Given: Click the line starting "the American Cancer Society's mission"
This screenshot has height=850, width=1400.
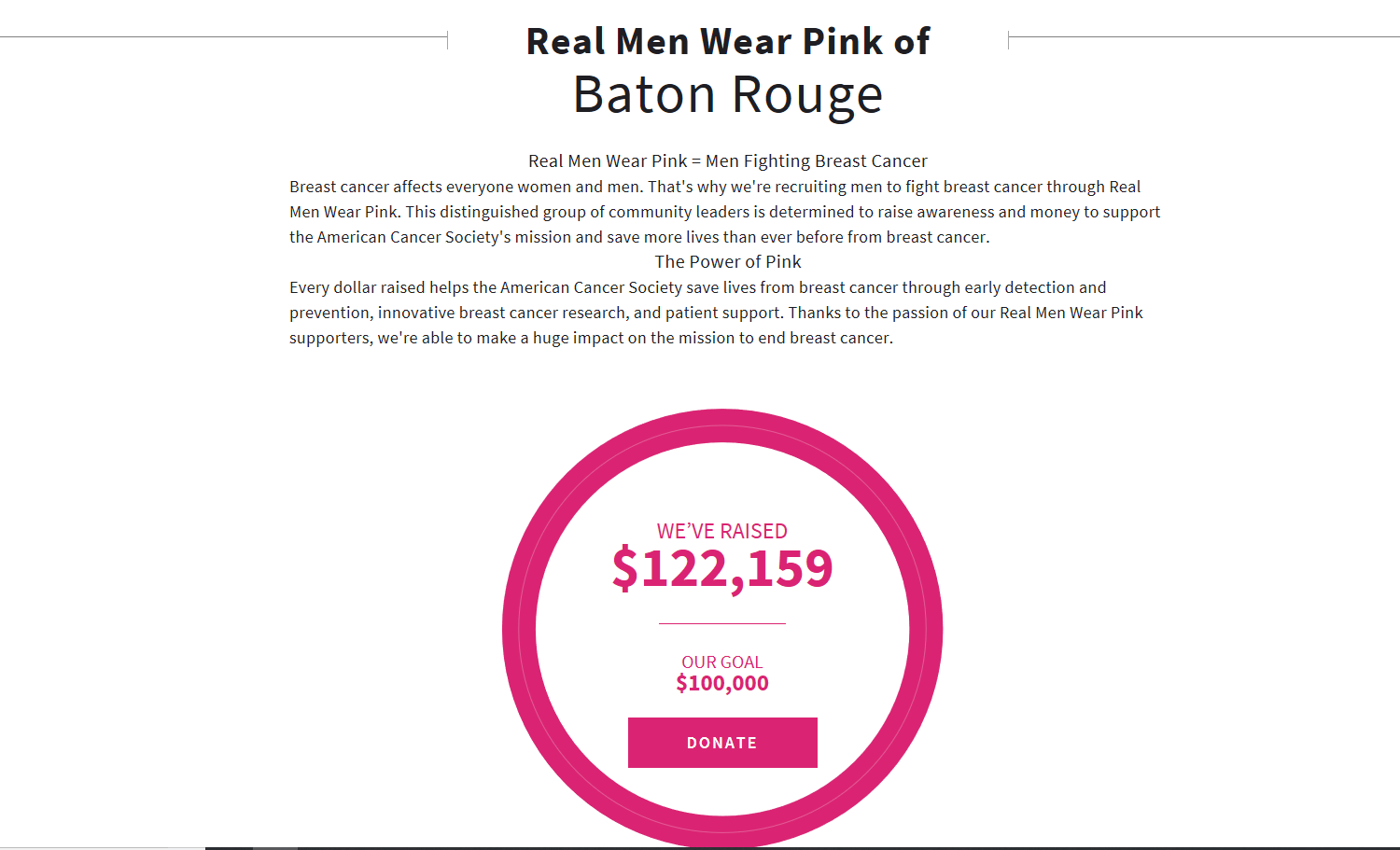Looking at the screenshot, I should [x=639, y=237].
